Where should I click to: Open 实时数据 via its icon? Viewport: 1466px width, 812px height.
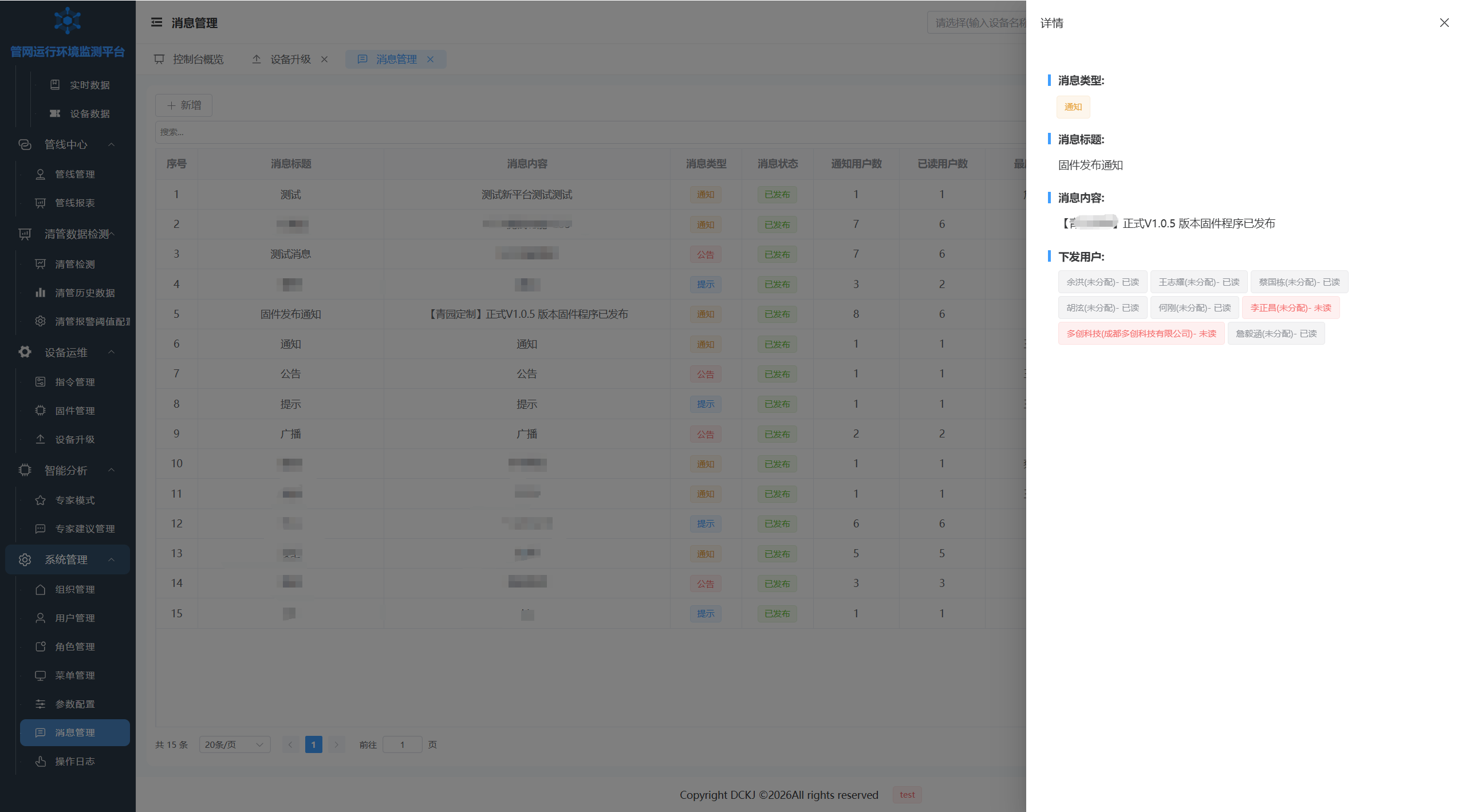point(55,85)
